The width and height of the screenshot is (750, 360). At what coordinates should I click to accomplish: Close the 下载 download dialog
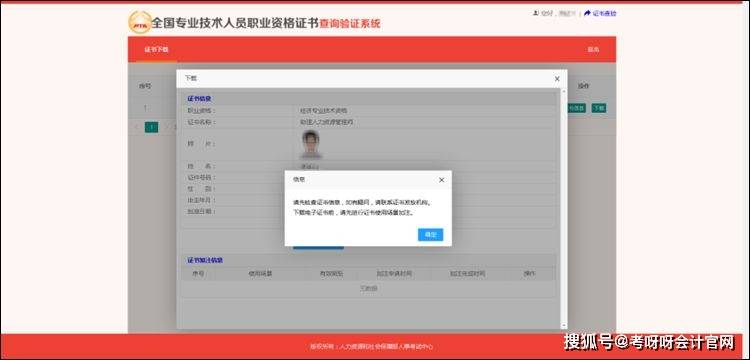coord(557,78)
